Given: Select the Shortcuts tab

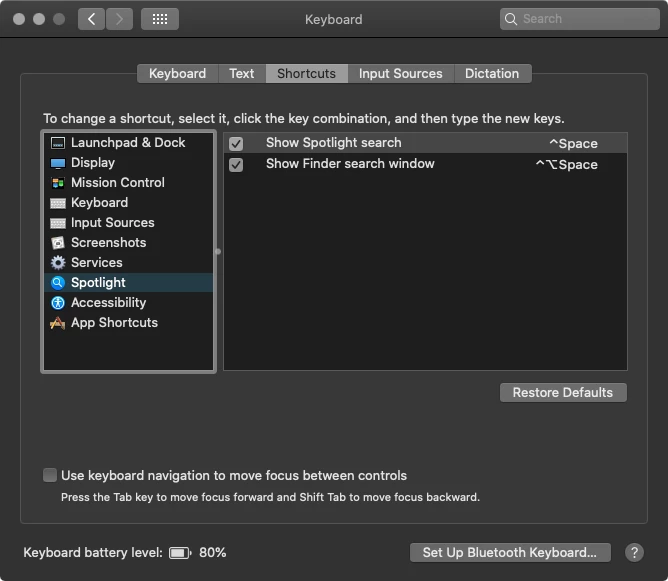Looking at the screenshot, I should click(x=307, y=74).
